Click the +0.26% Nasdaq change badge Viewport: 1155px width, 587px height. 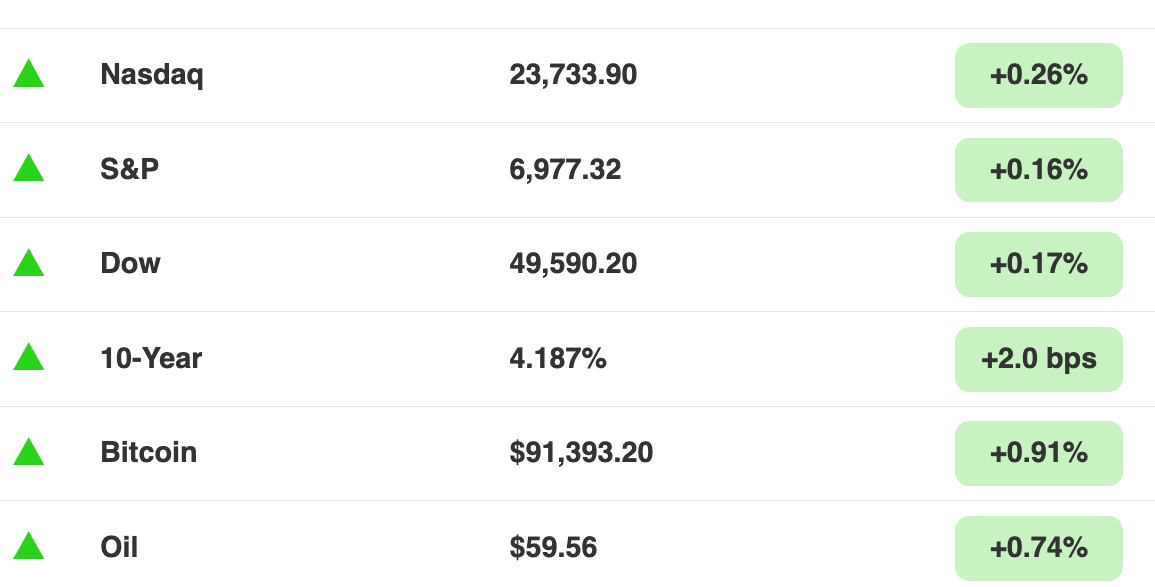tap(1039, 75)
